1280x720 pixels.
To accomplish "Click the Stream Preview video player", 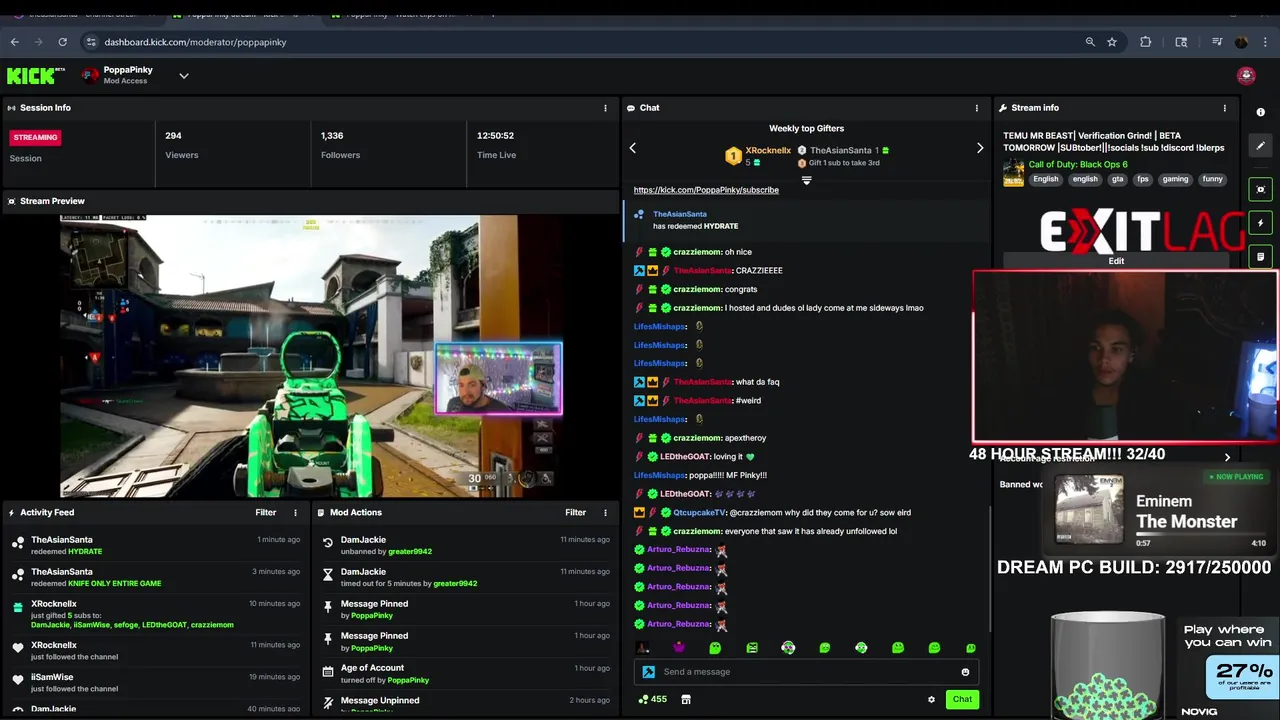I will coord(311,356).
